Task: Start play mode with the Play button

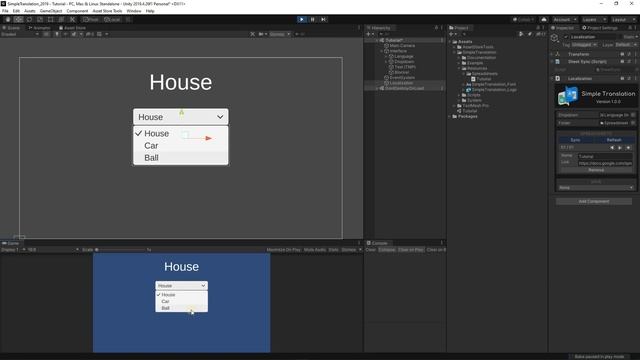Action: (302, 19)
